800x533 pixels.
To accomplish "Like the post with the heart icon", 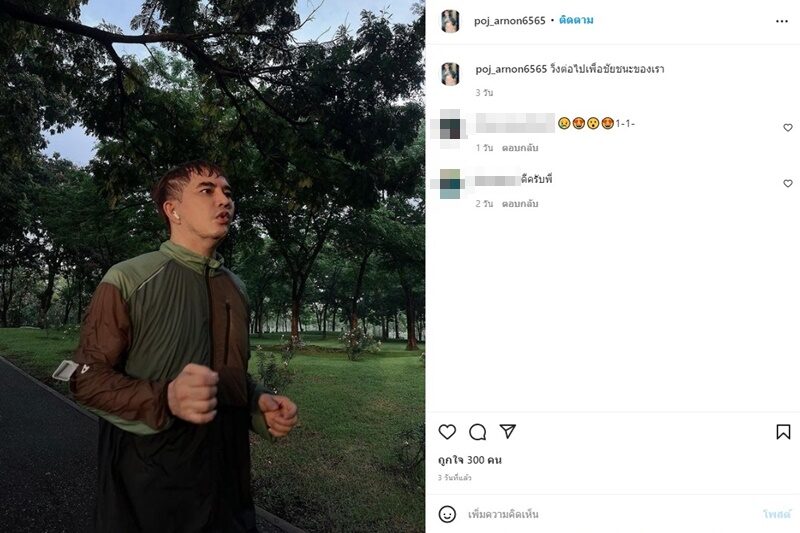I will tap(447, 432).
